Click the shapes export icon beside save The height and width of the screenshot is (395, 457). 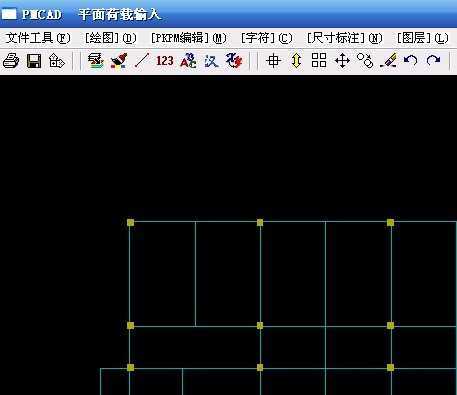click(x=56, y=61)
